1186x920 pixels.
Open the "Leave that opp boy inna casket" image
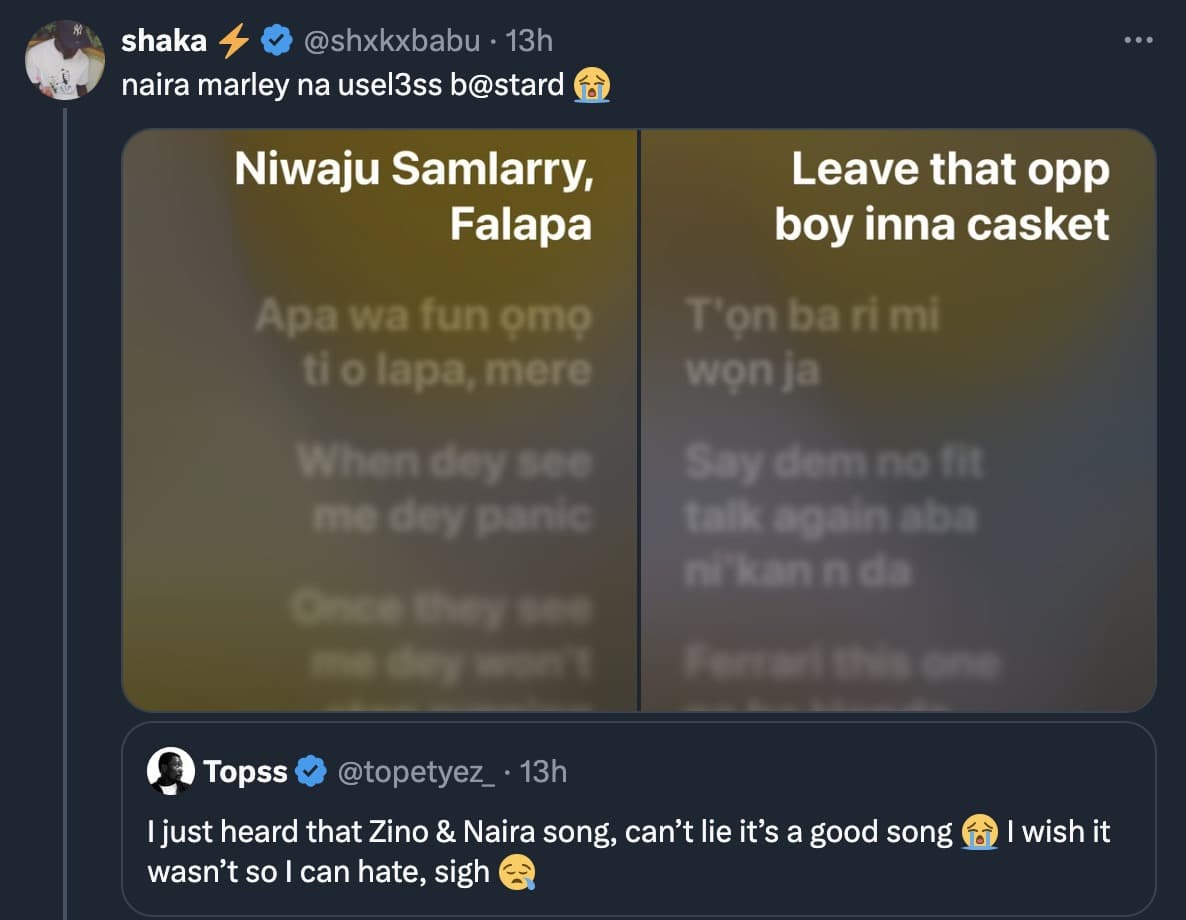(898, 420)
